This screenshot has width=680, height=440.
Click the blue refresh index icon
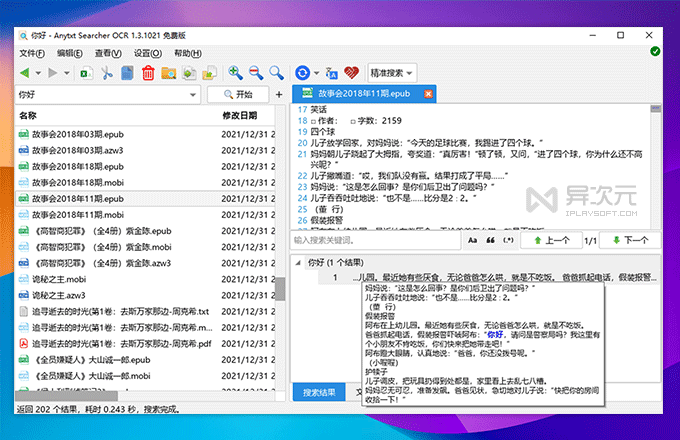coord(302,73)
